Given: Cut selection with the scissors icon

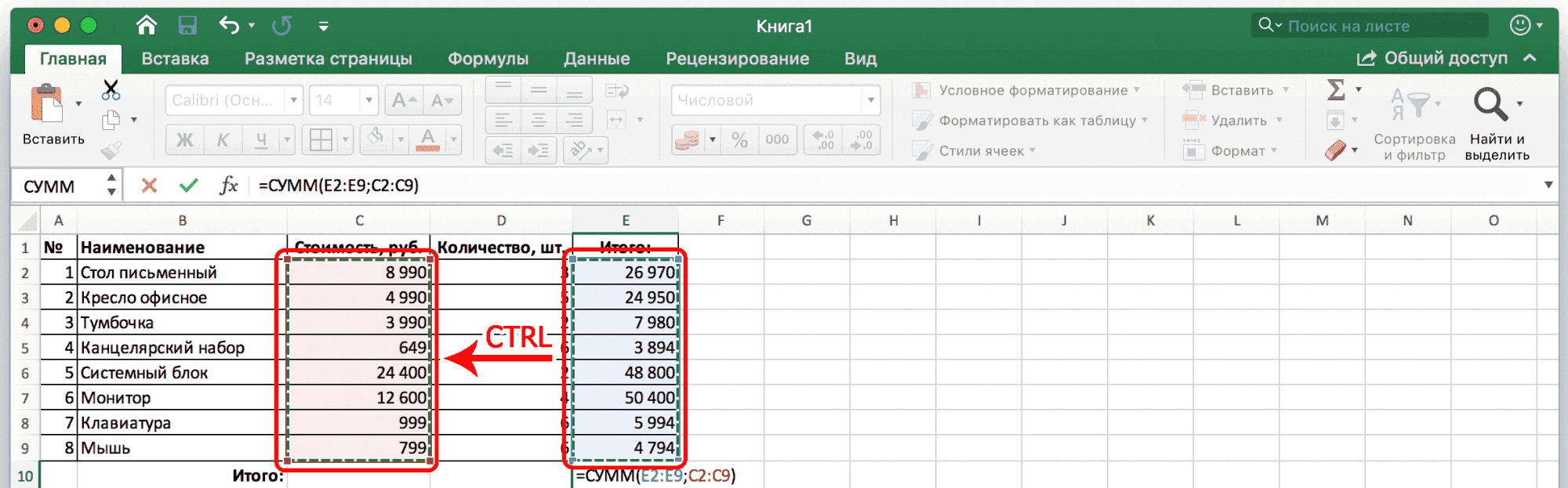Looking at the screenshot, I should pos(111,89).
